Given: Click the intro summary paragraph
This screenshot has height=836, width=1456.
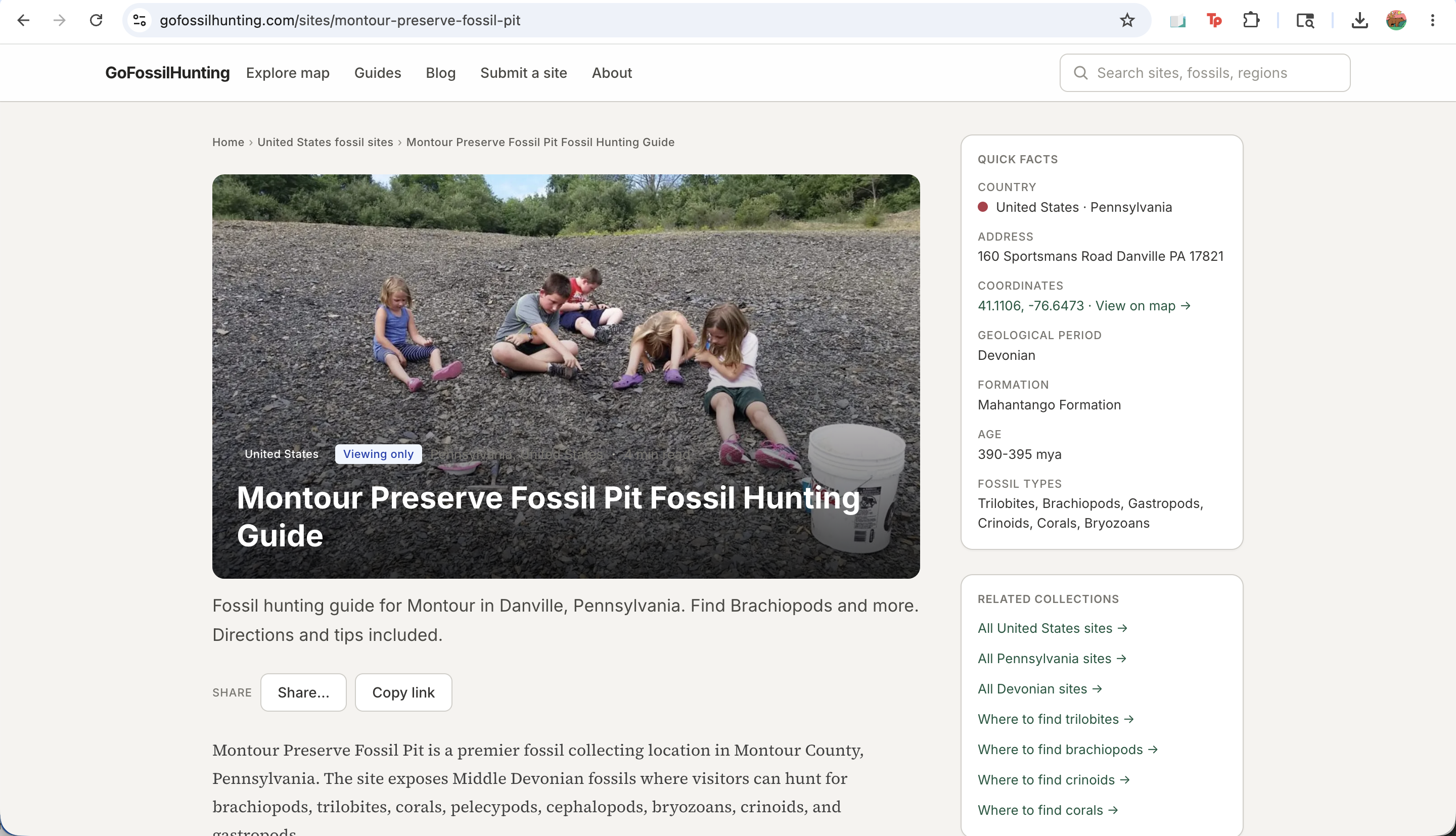Looking at the screenshot, I should tap(566, 620).
